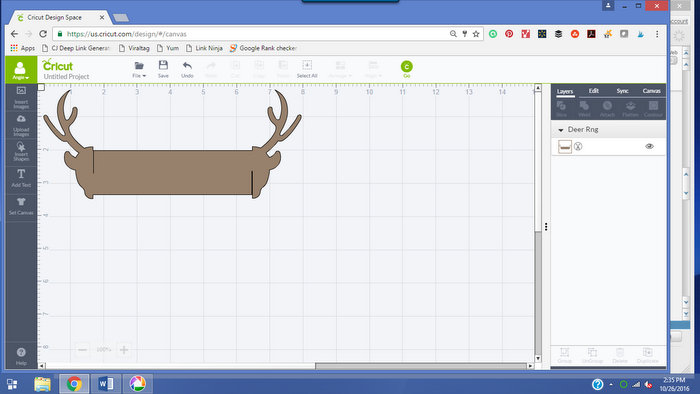Click the Contour tool in the Layers panel
Image resolution: width=700 pixels, height=394 pixels.
click(654, 109)
